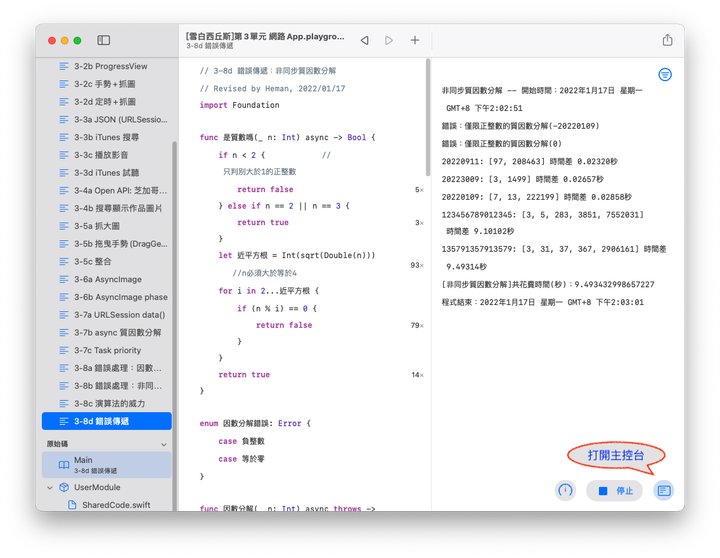Open the step speed timer icon

(565, 490)
